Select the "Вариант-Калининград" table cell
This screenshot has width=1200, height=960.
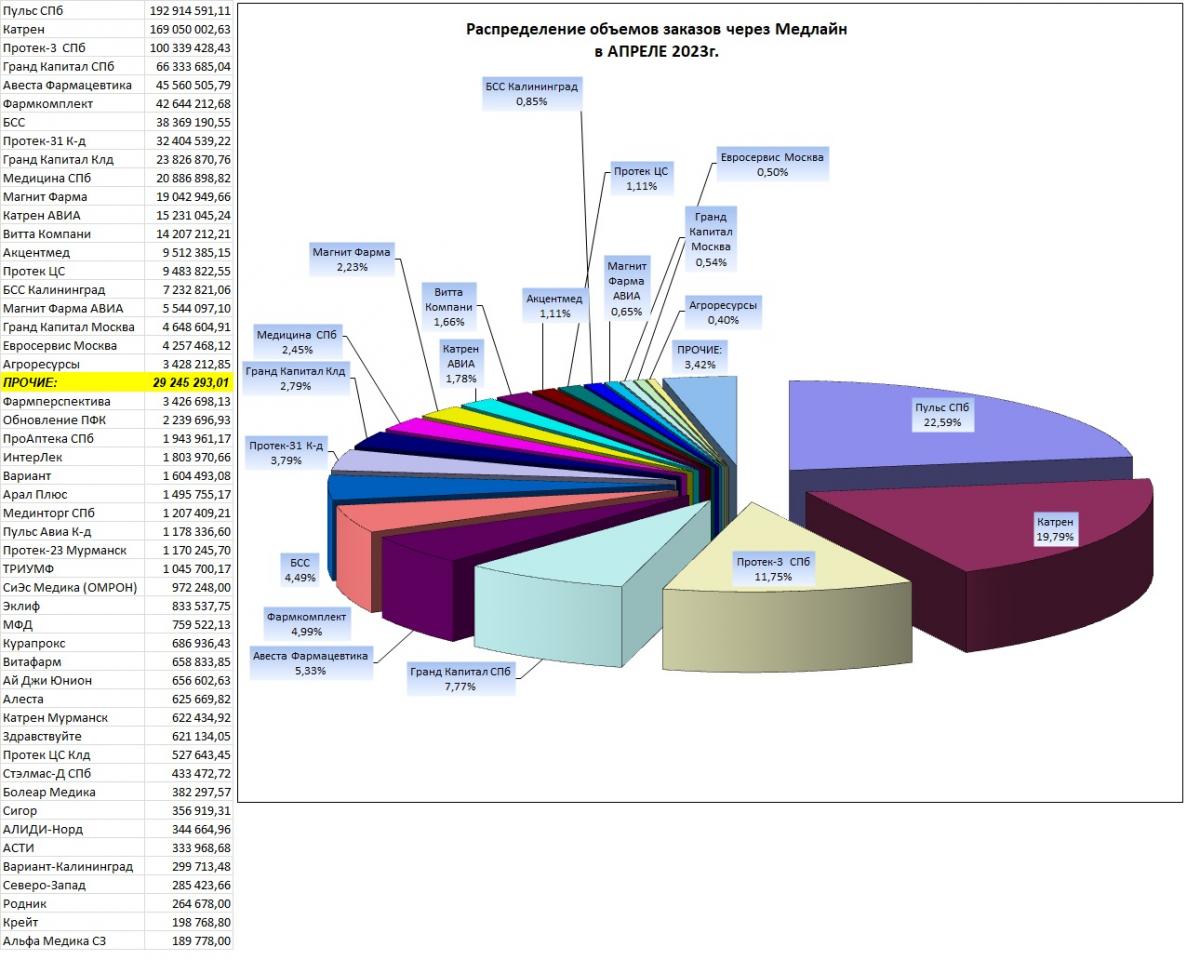tap(72, 866)
